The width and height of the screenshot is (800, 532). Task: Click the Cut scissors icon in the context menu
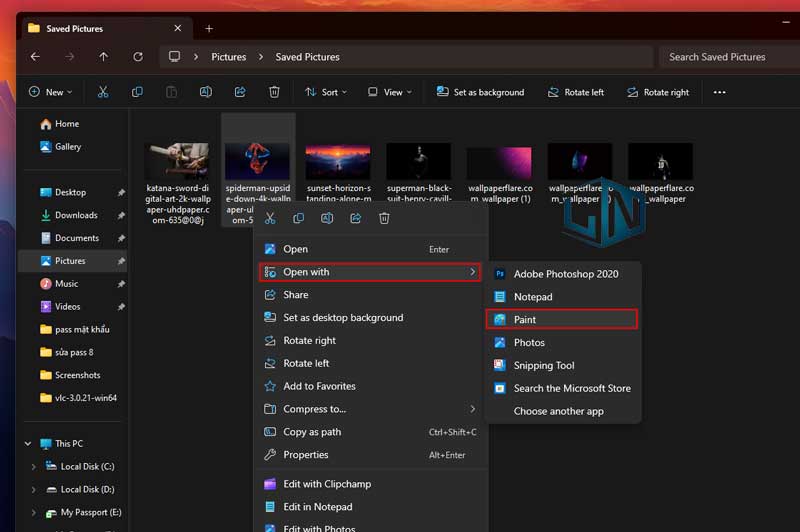coord(270,218)
